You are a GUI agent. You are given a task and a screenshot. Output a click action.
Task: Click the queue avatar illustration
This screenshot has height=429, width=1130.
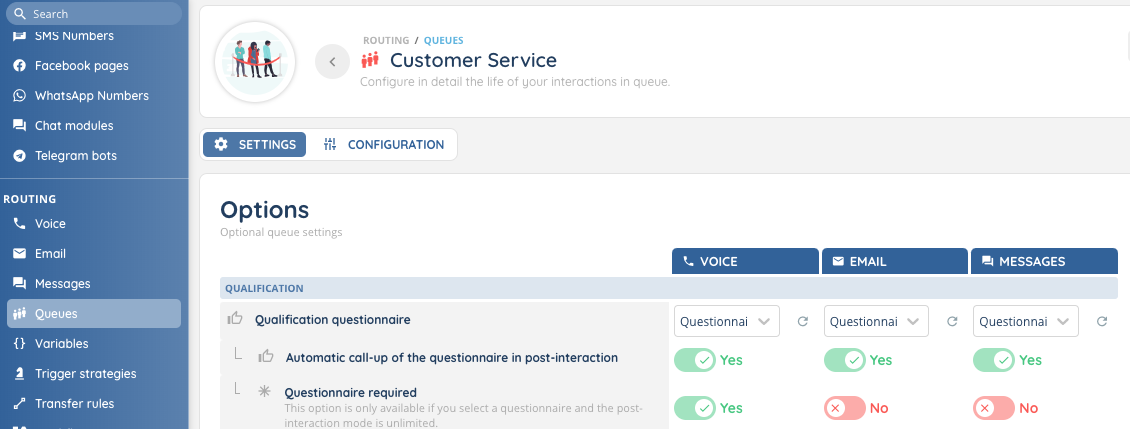pyautogui.click(x=255, y=61)
